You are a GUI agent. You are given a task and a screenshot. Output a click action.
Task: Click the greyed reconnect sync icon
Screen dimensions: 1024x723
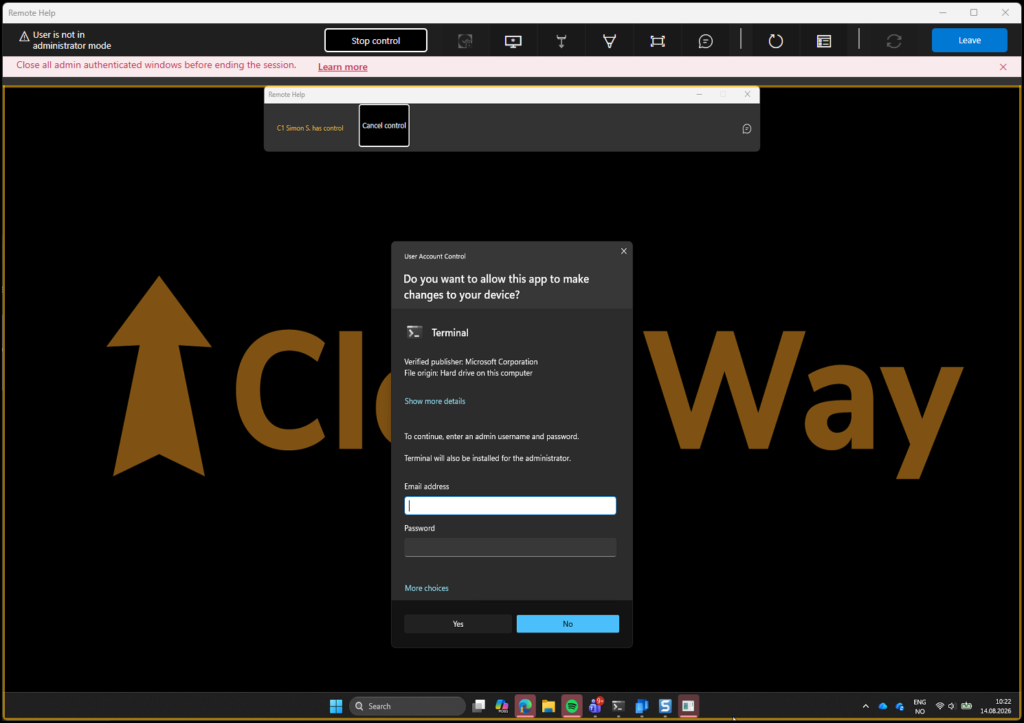click(x=893, y=41)
